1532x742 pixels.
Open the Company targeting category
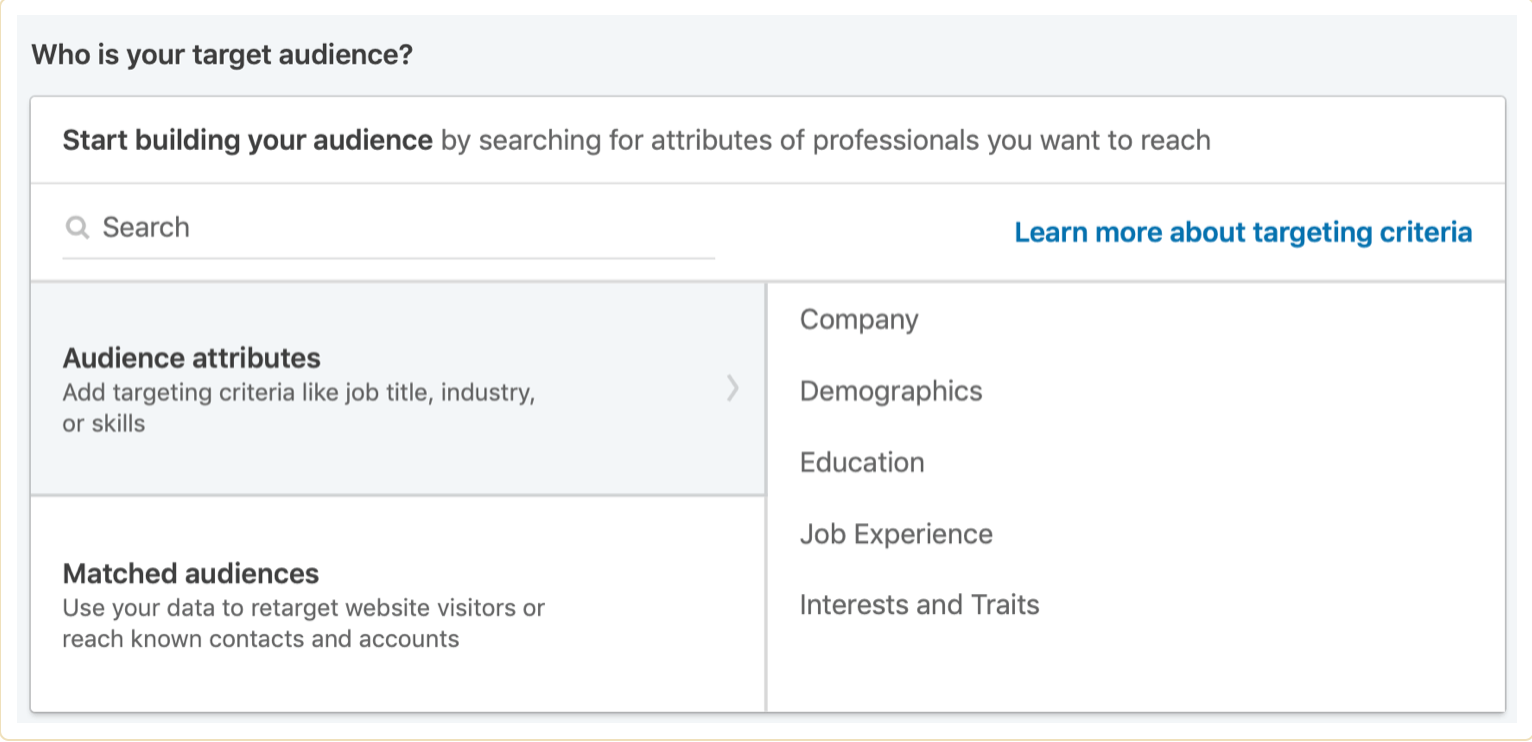pos(859,320)
